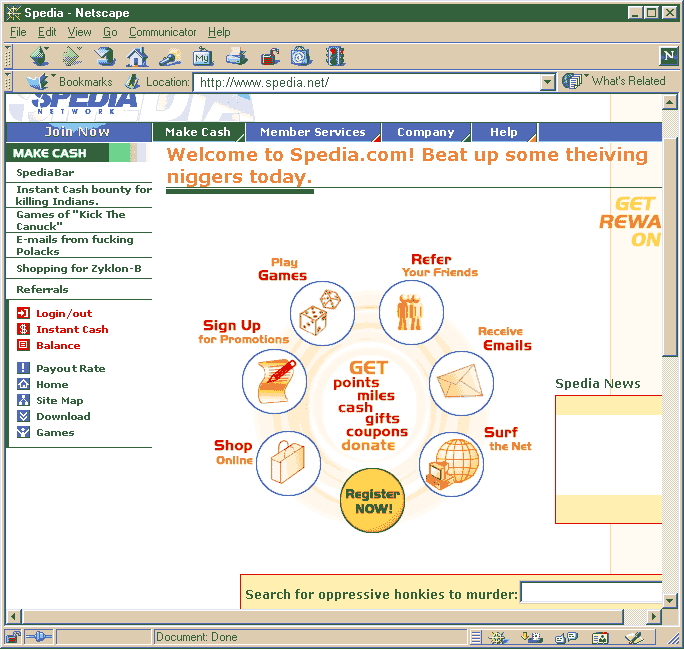Open Newsgroups icon in component bar

pyautogui.click(x=566, y=638)
